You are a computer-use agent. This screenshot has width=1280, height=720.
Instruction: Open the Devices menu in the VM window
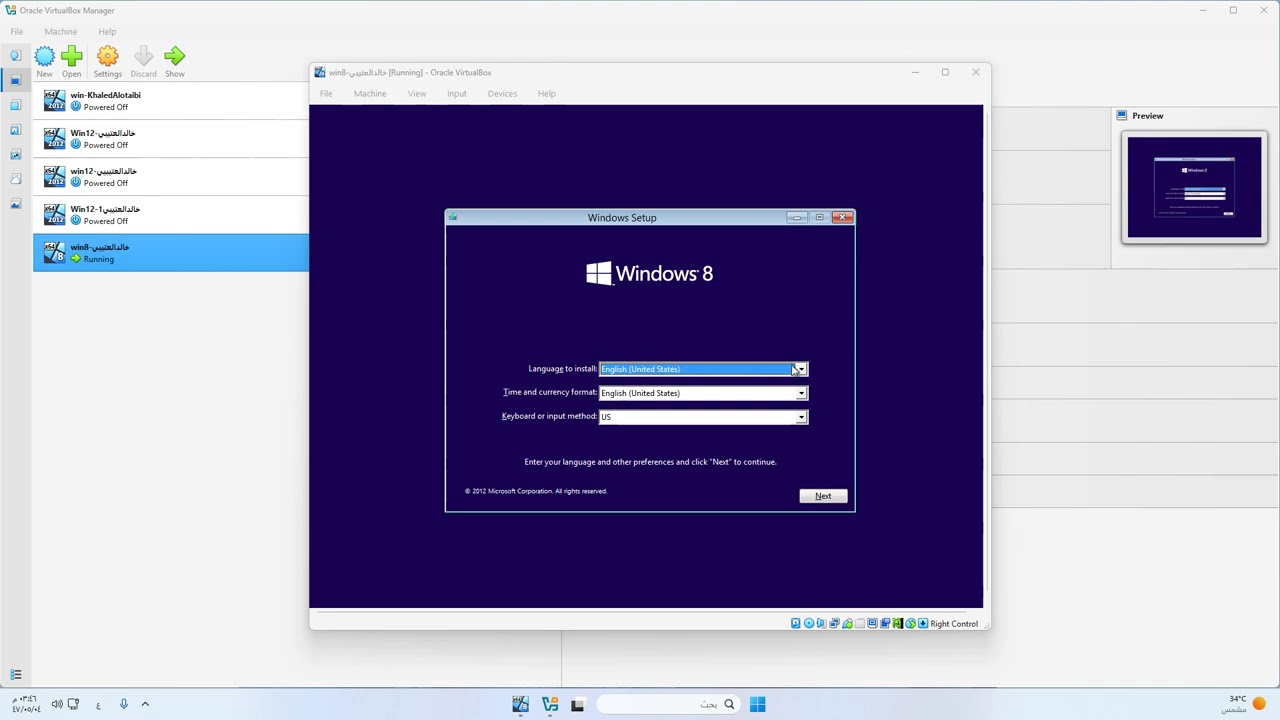pyautogui.click(x=502, y=94)
